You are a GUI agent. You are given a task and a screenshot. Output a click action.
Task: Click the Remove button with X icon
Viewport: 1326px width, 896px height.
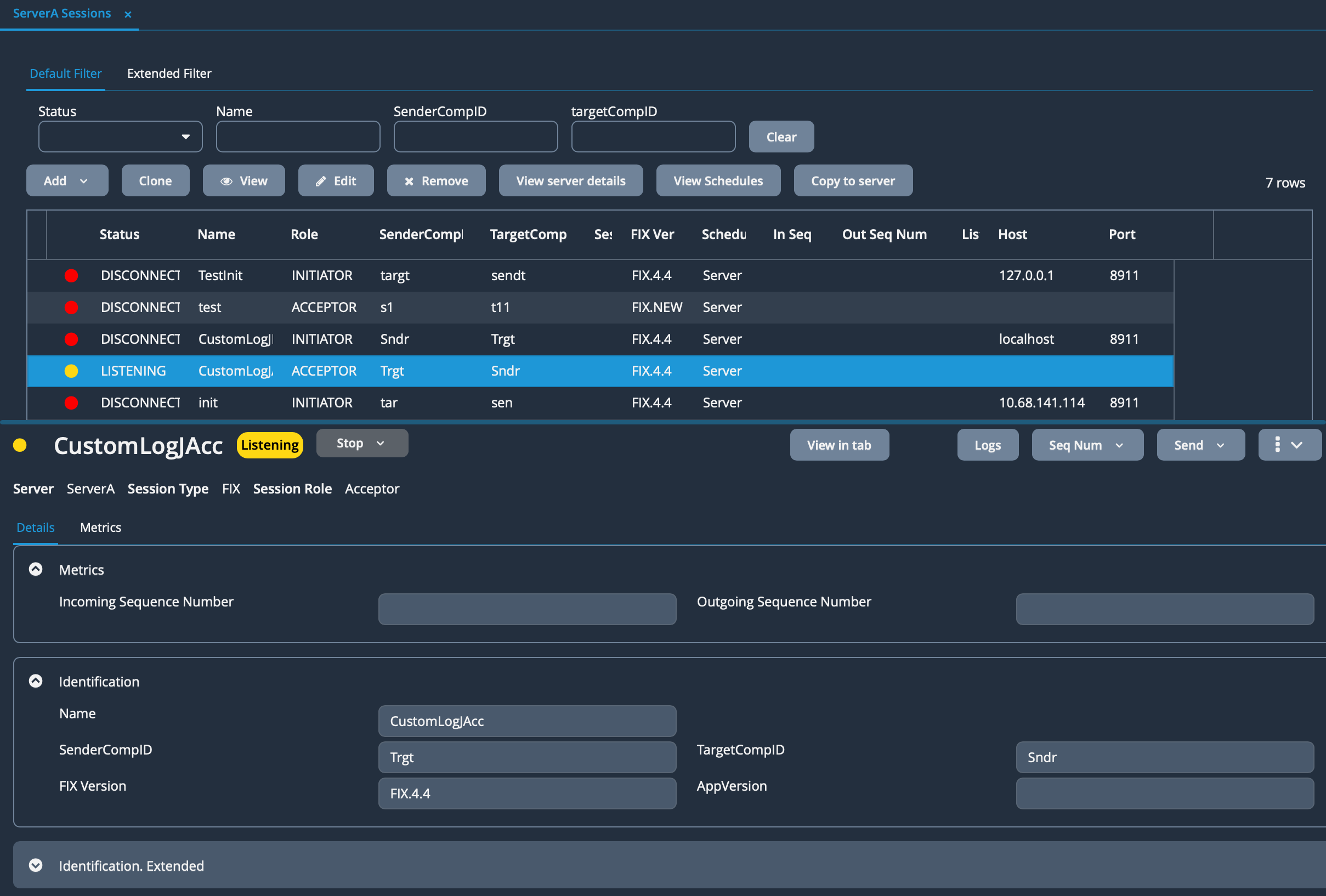pyautogui.click(x=436, y=181)
